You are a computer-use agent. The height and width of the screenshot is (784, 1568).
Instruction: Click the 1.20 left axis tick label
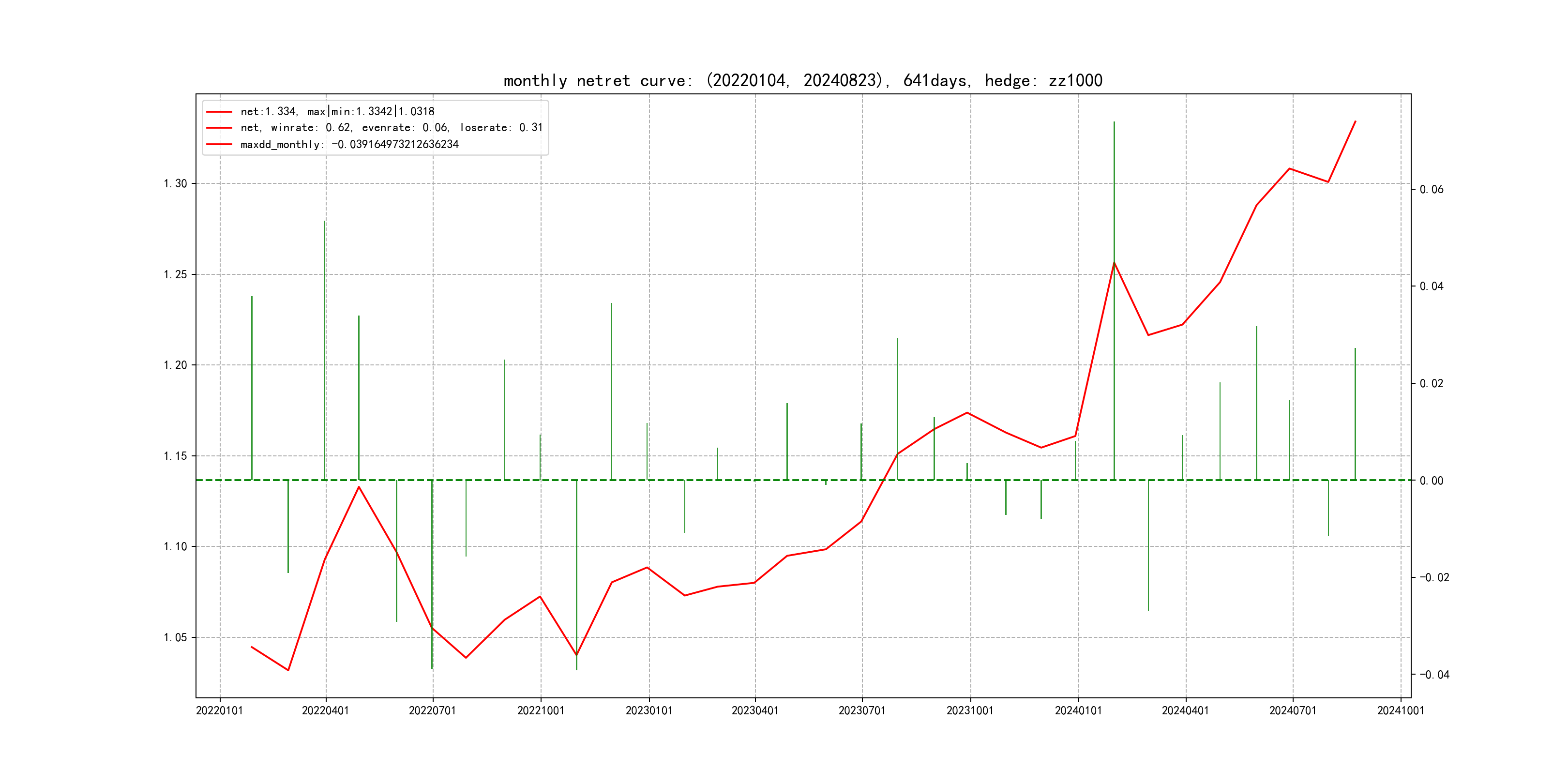[175, 365]
